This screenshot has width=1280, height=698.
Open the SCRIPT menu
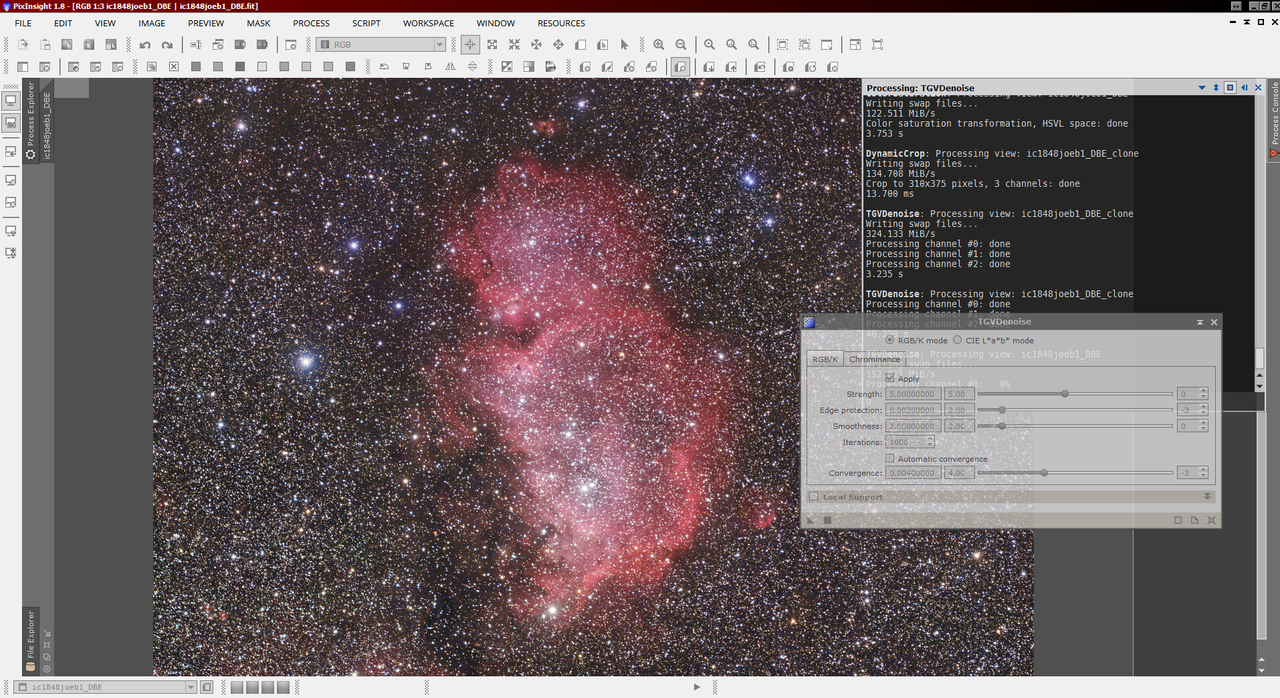[x=366, y=23]
